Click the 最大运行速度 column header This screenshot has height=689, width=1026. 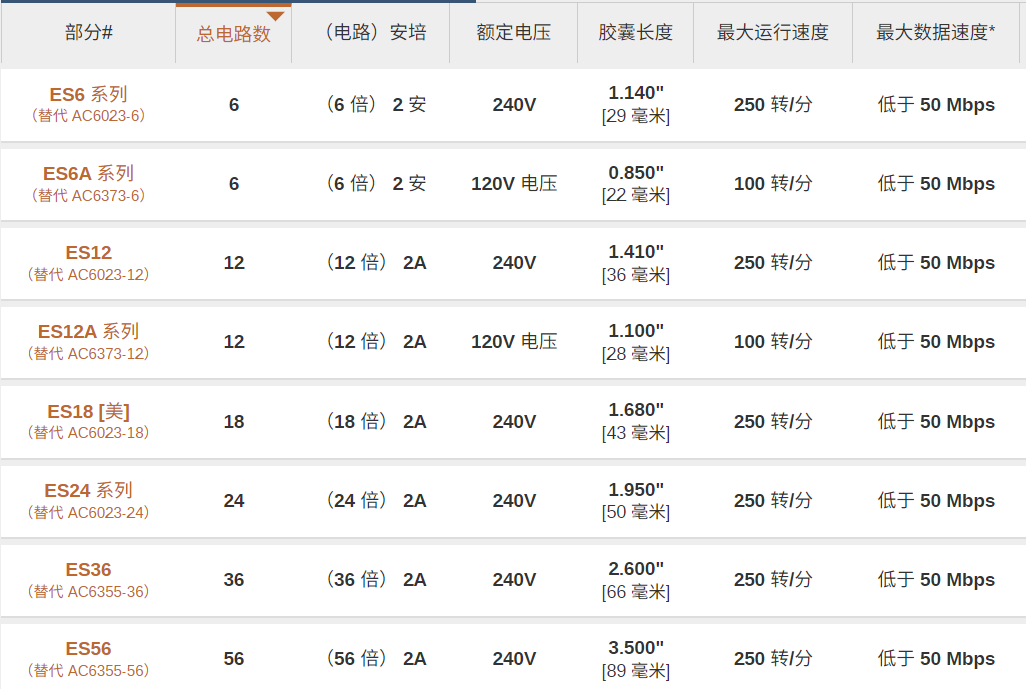[x=773, y=32]
